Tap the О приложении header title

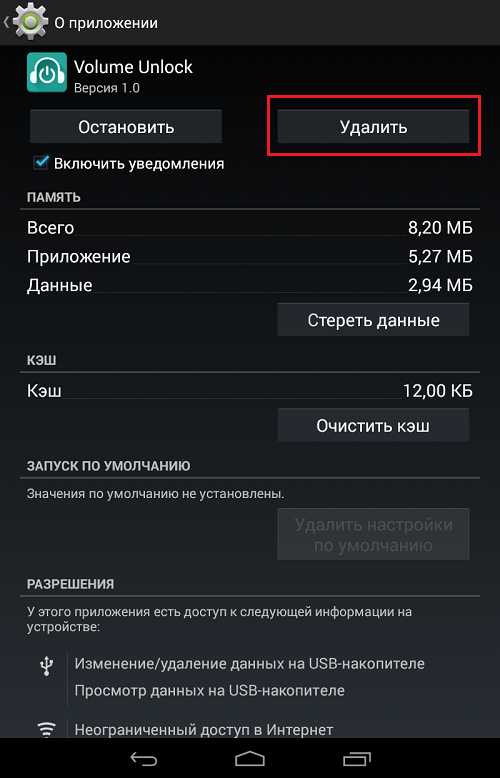(x=106, y=23)
